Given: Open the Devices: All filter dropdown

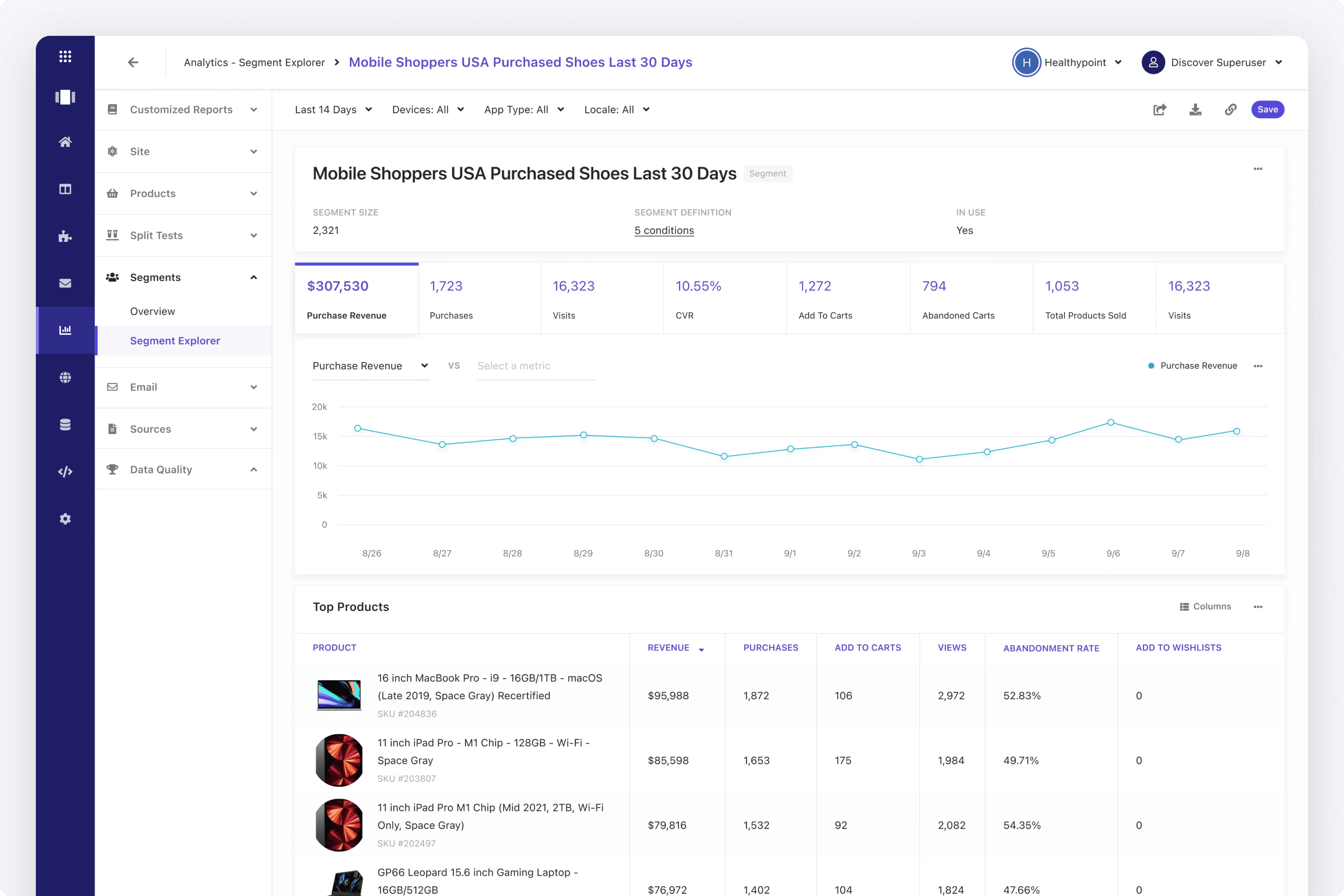Looking at the screenshot, I should point(428,110).
